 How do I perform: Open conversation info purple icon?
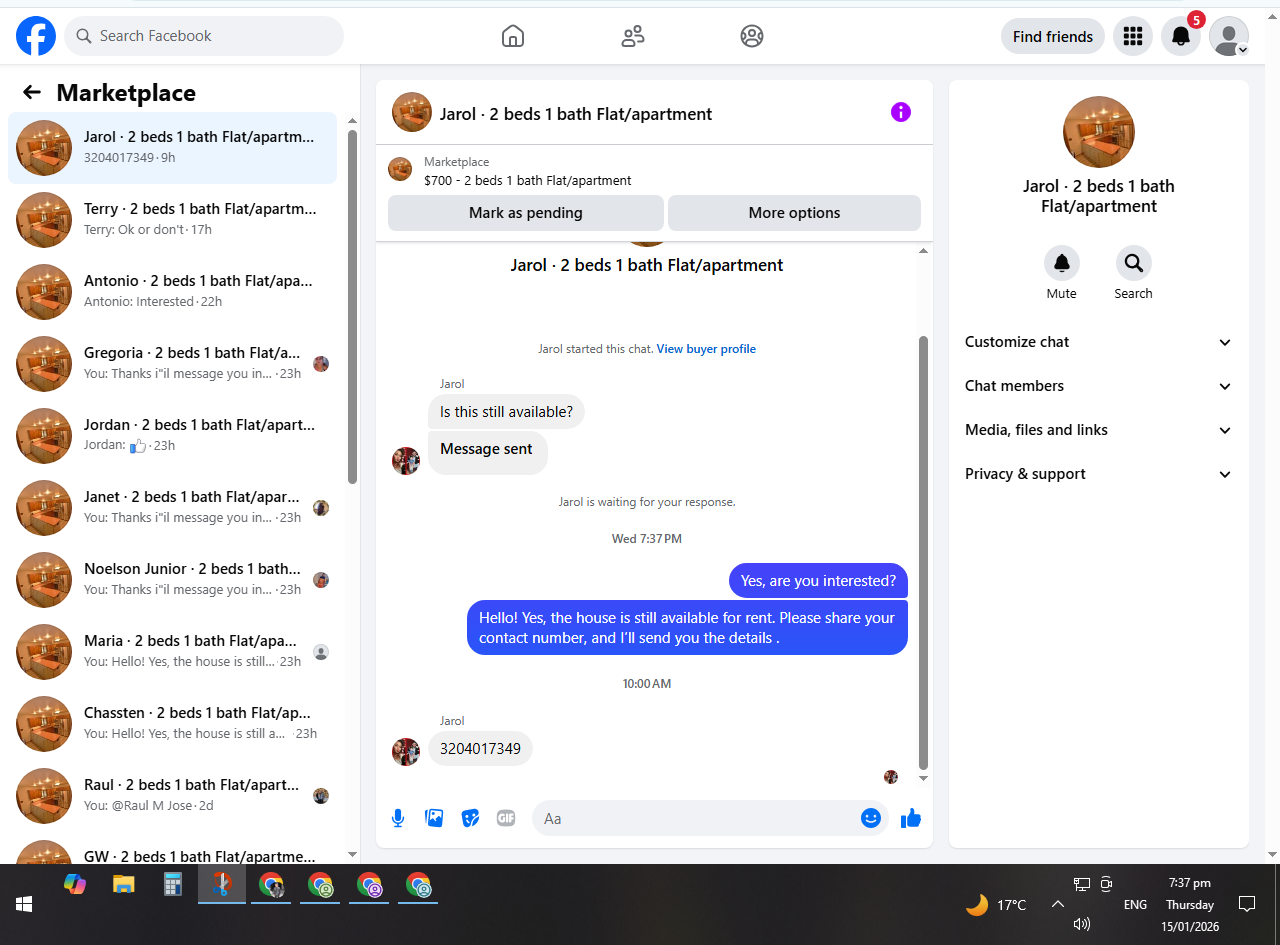pos(901,112)
